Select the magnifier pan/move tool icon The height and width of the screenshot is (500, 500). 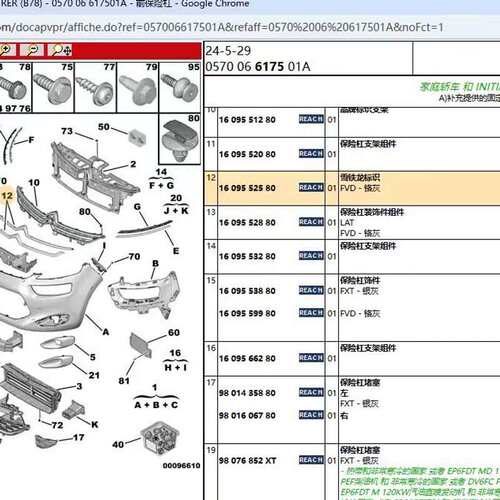61,50
